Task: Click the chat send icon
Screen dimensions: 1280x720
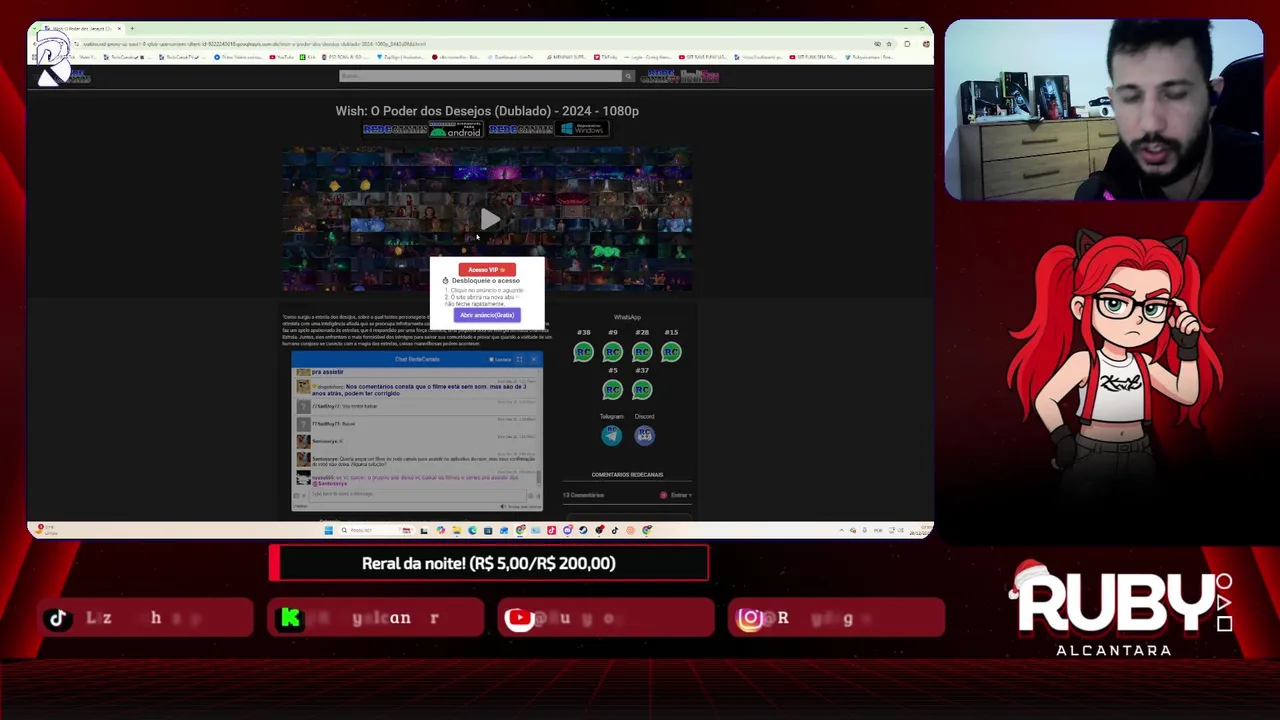Action: tap(538, 496)
